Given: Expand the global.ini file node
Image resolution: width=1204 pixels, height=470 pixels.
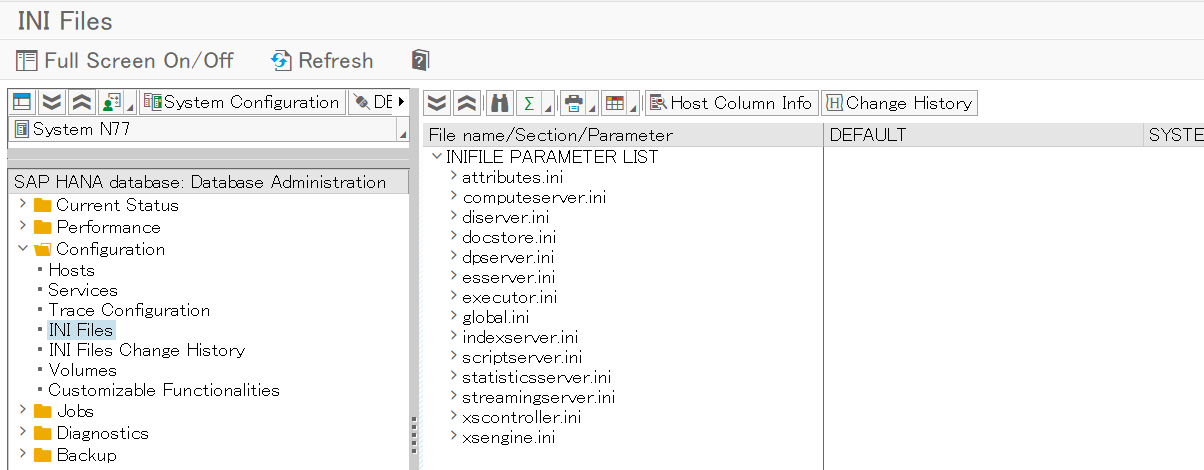Looking at the screenshot, I should click(454, 317).
